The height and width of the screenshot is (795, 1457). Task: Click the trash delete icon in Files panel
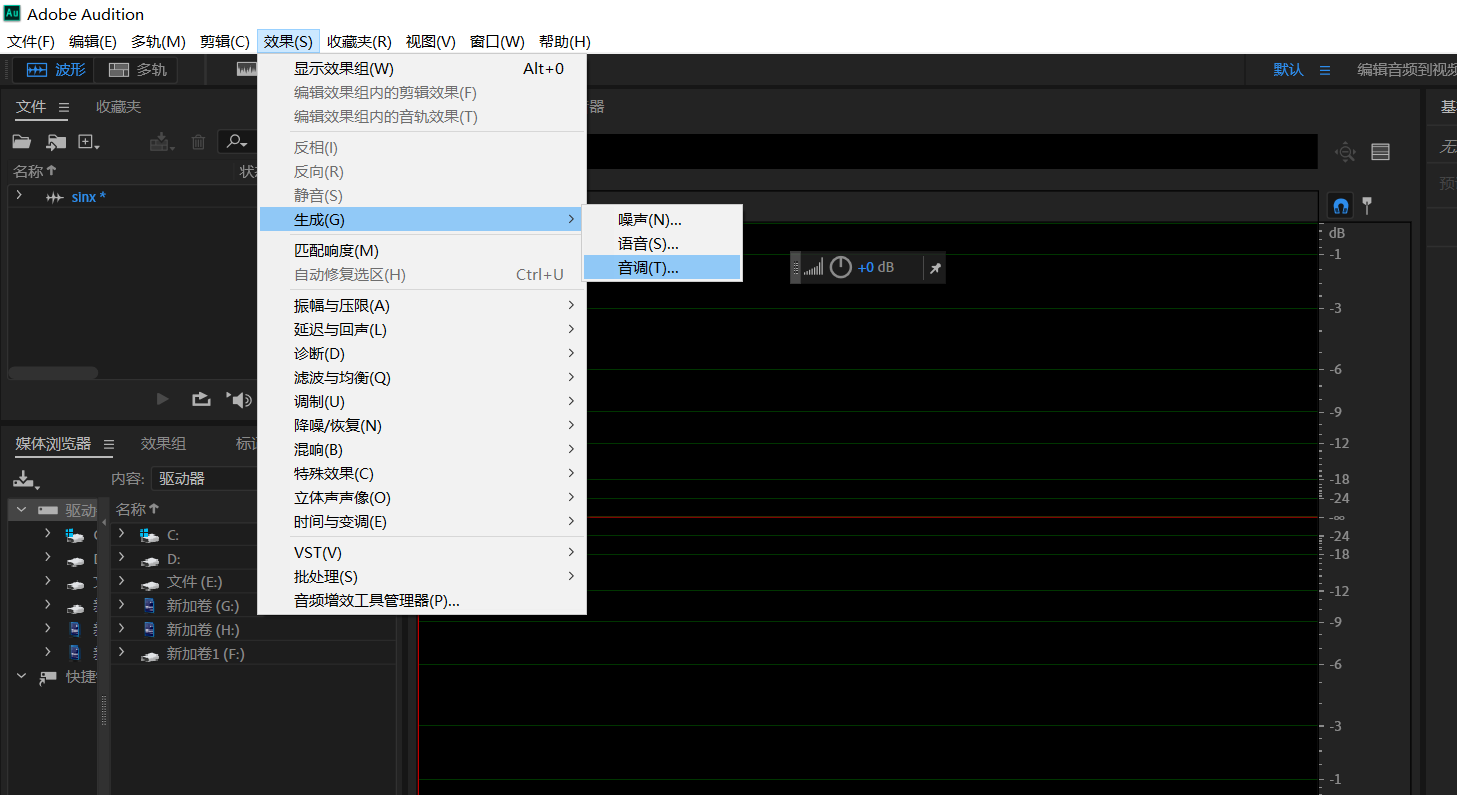click(x=198, y=142)
